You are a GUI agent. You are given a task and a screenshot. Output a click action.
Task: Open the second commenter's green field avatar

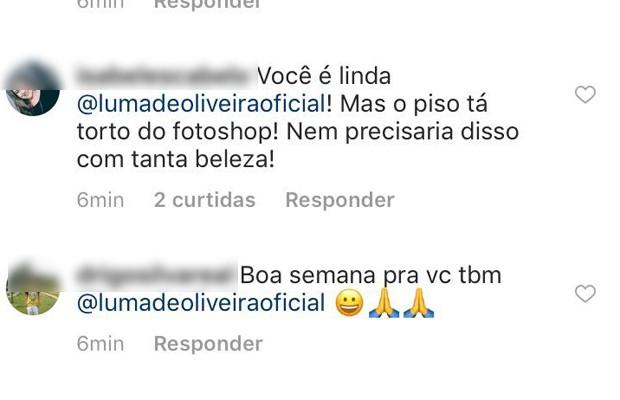33,288
